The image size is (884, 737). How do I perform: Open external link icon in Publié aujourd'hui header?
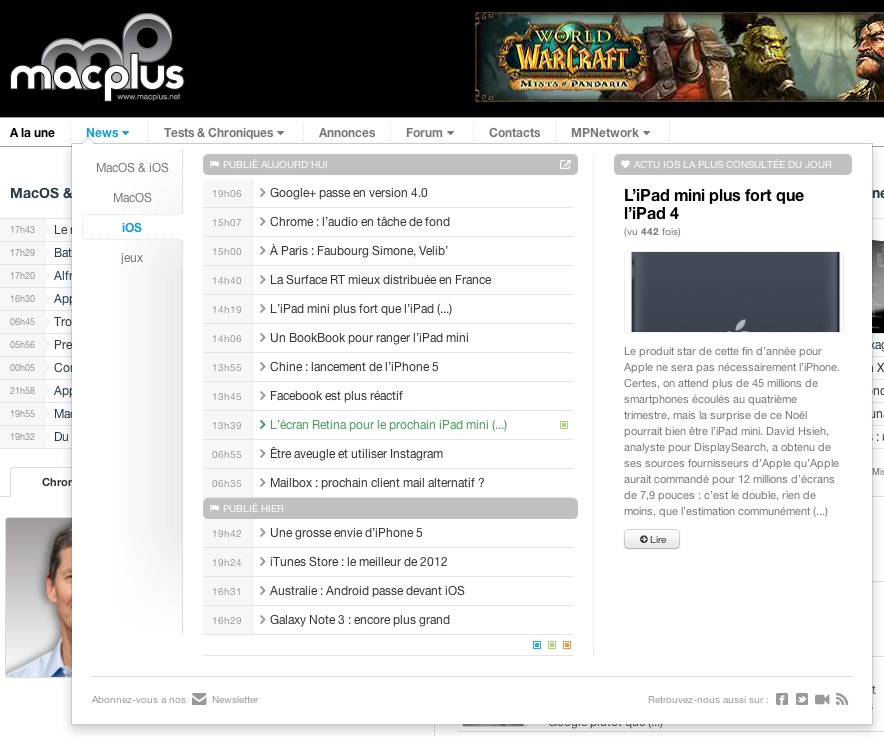pyautogui.click(x=565, y=165)
